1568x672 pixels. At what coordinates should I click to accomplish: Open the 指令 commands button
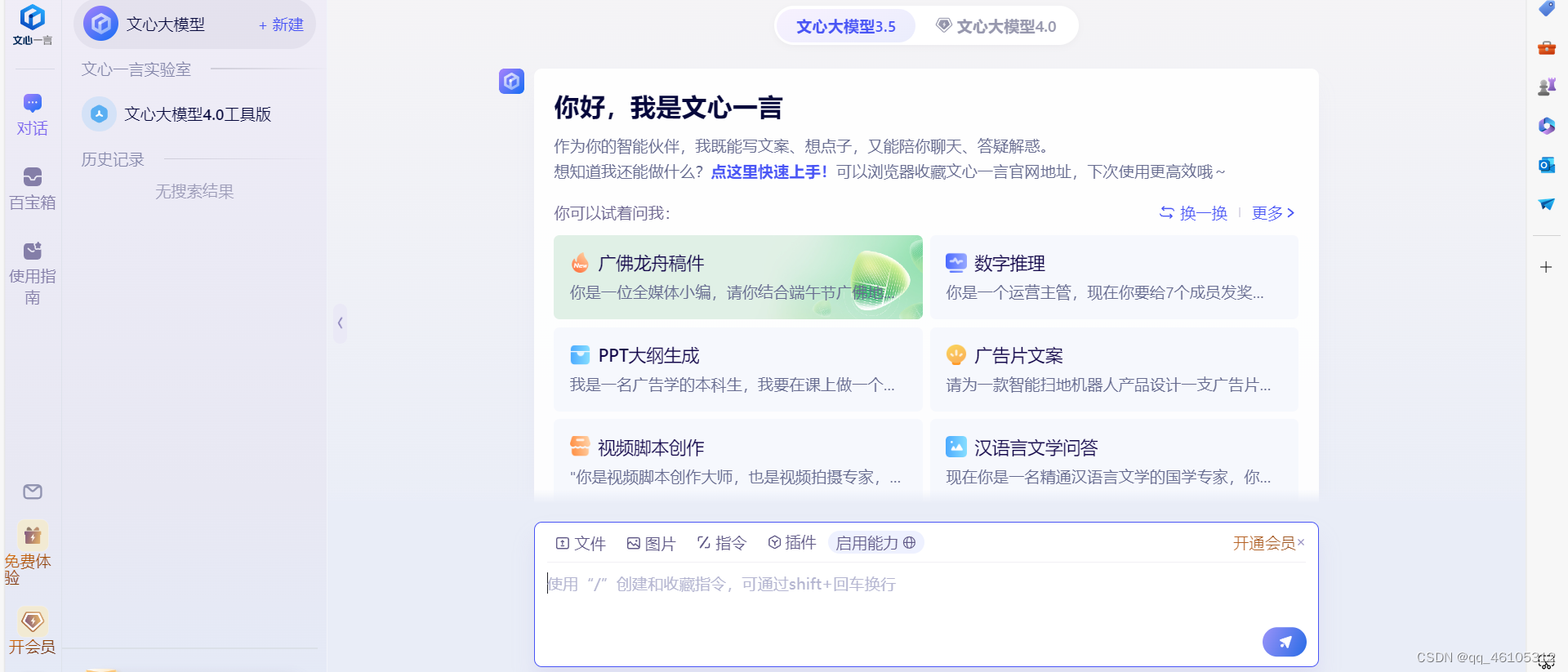coord(722,543)
